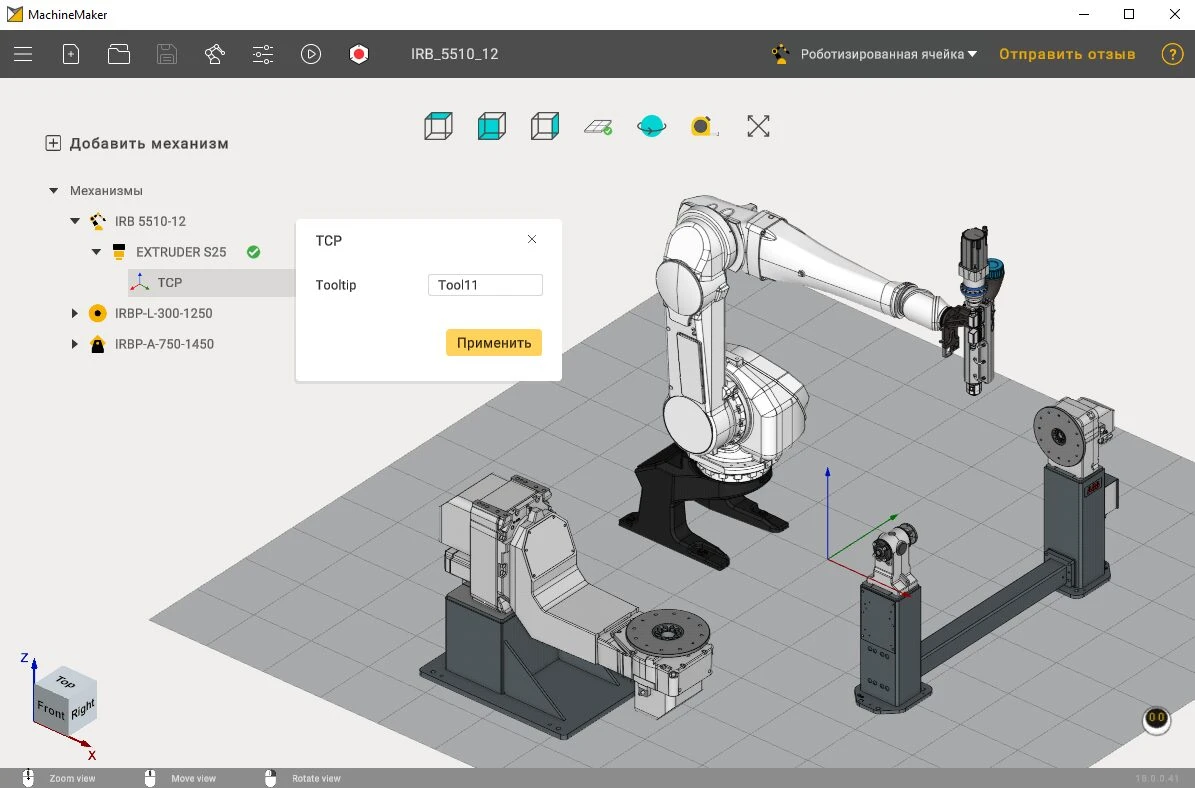Click the robot arm toolbar icon
The image size is (1195, 788).
click(x=215, y=54)
